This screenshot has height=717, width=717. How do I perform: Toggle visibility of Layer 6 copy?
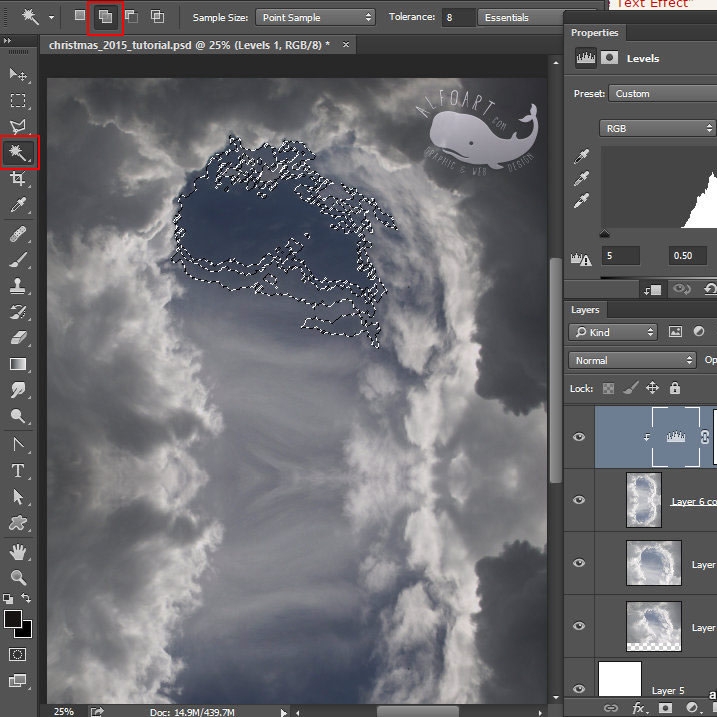[579, 500]
